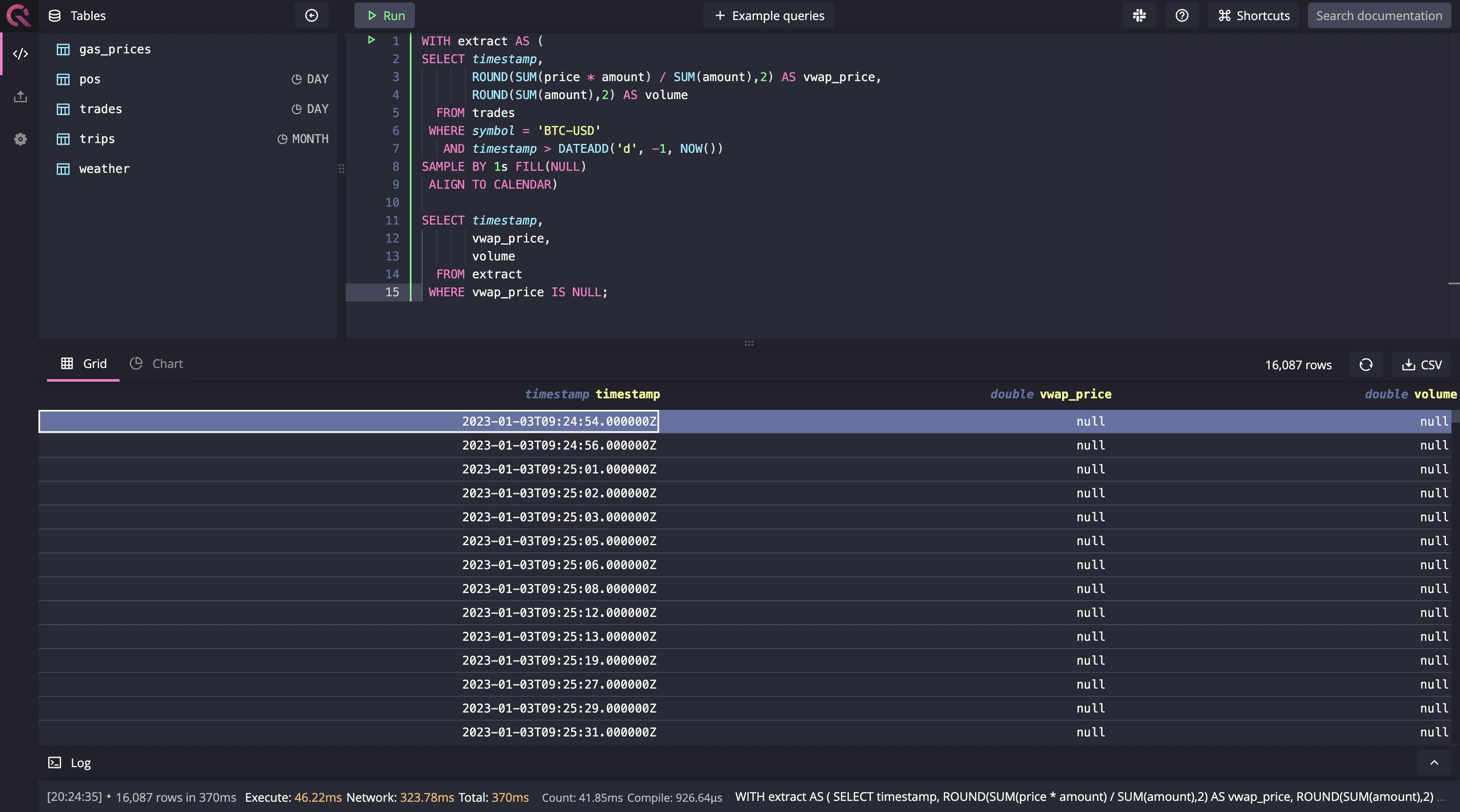Click the Tables sidebar icon
The height and width of the screenshot is (812, 1460).
click(51, 15)
